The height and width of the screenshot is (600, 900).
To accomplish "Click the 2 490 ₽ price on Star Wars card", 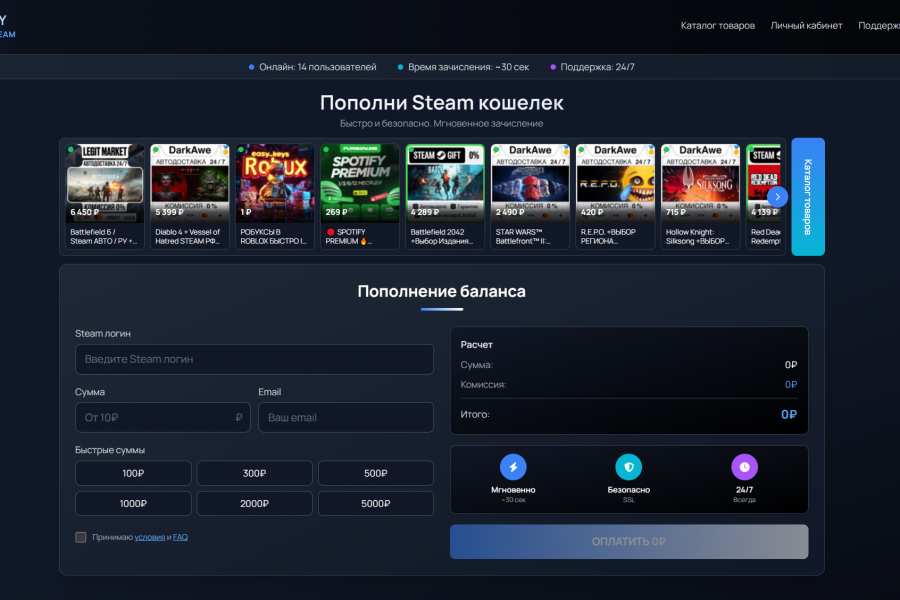I will coord(510,212).
